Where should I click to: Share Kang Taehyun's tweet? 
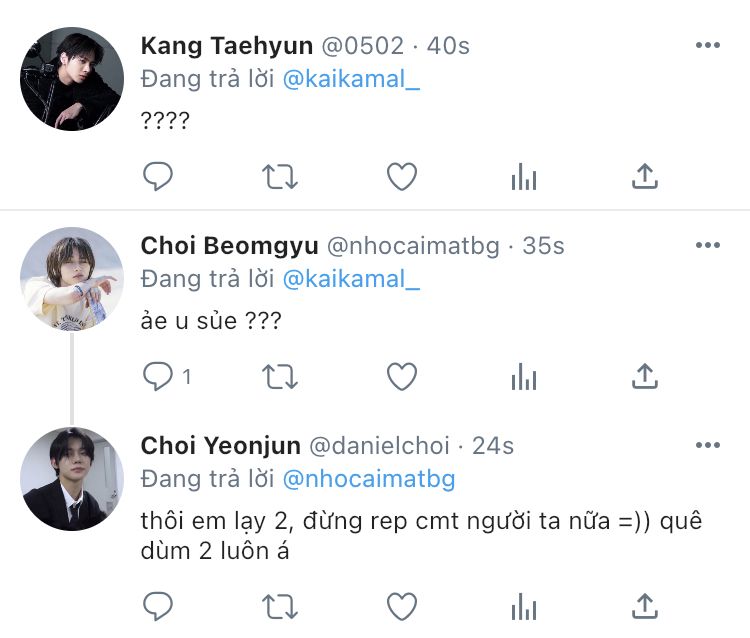645,177
